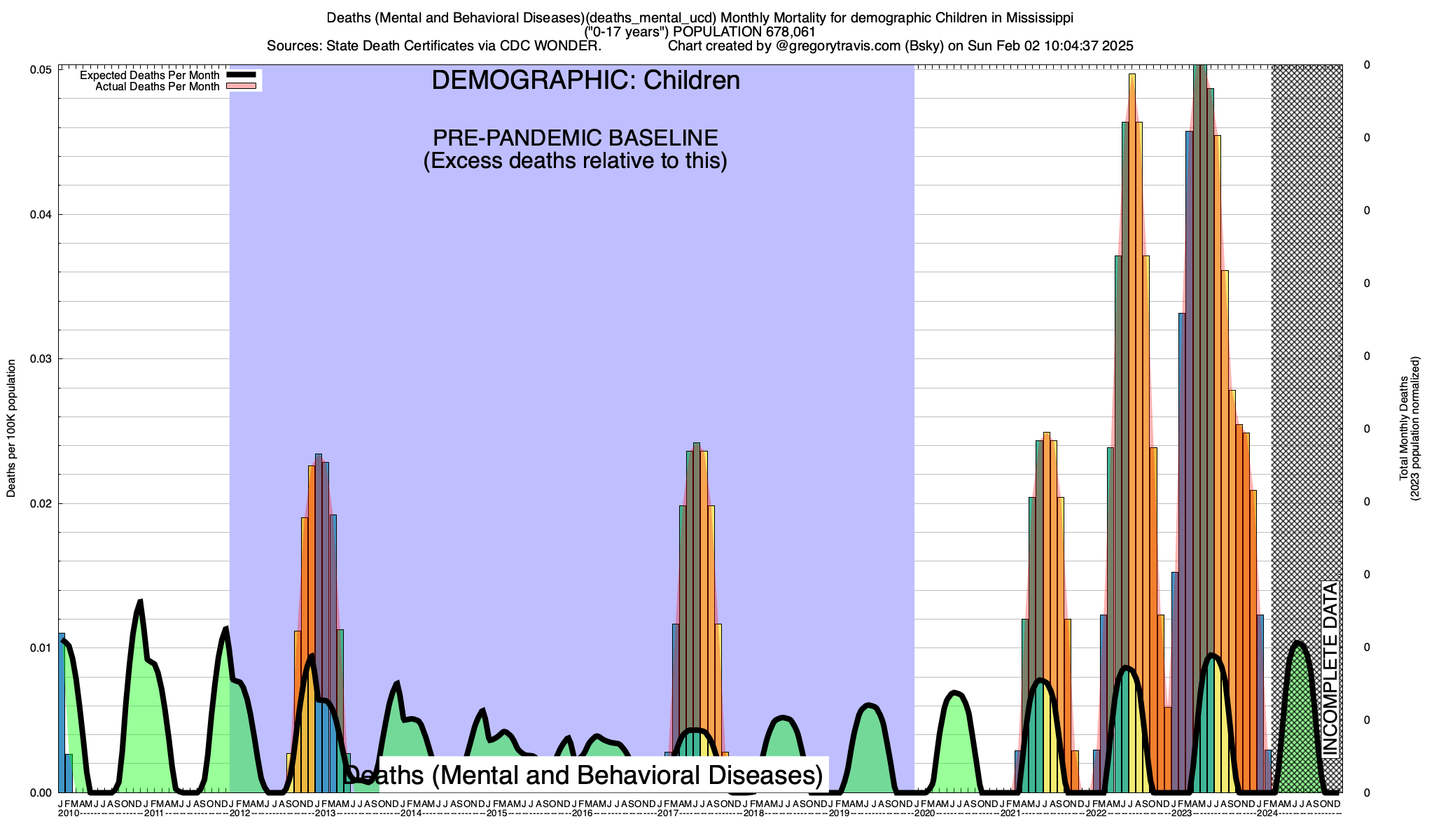Click the 2024 year label on x-axis
Screen dimensions: 1434x840
click(x=1267, y=813)
